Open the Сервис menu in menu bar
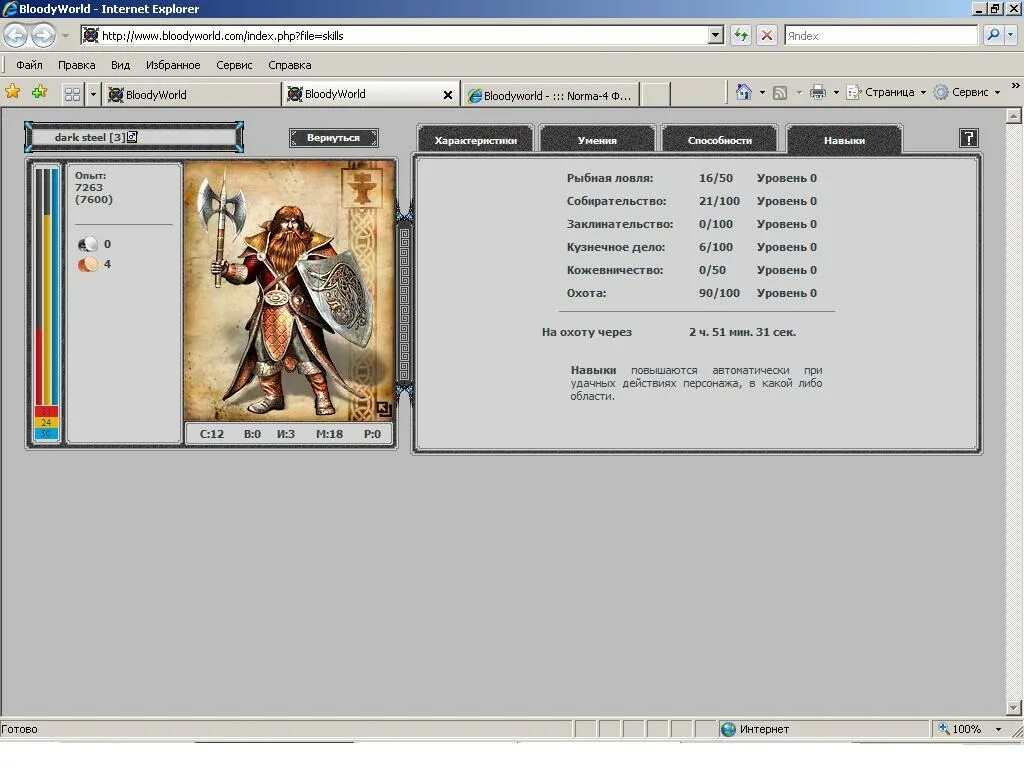The width and height of the screenshot is (1024, 768). tap(234, 65)
